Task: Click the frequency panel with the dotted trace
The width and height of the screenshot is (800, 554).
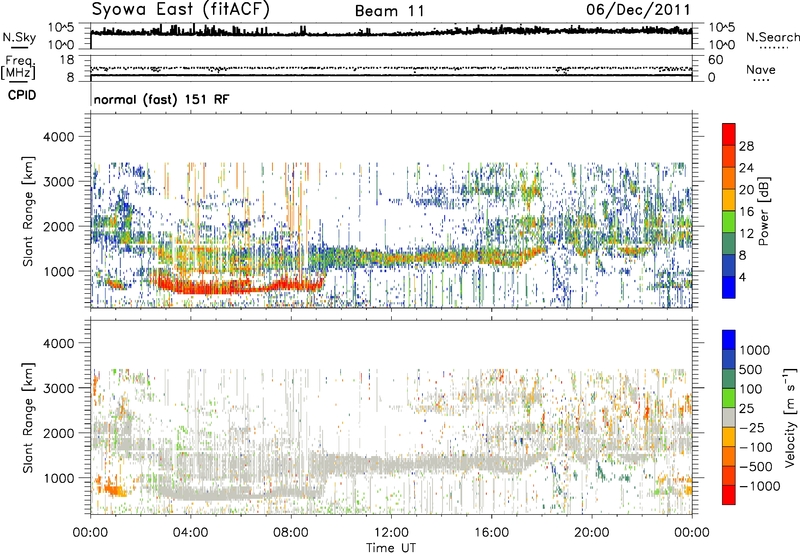Action: point(391,68)
